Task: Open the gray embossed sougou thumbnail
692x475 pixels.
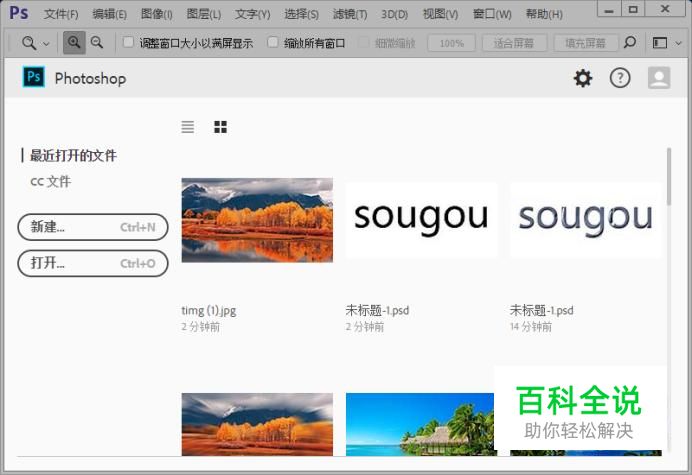Action: point(586,219)
